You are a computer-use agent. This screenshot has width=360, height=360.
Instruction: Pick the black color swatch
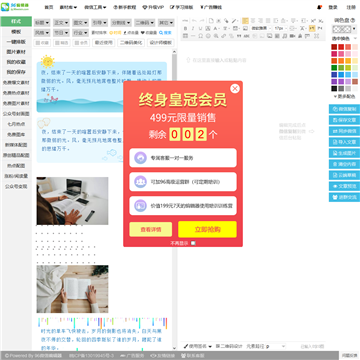[x=334, y=88]
